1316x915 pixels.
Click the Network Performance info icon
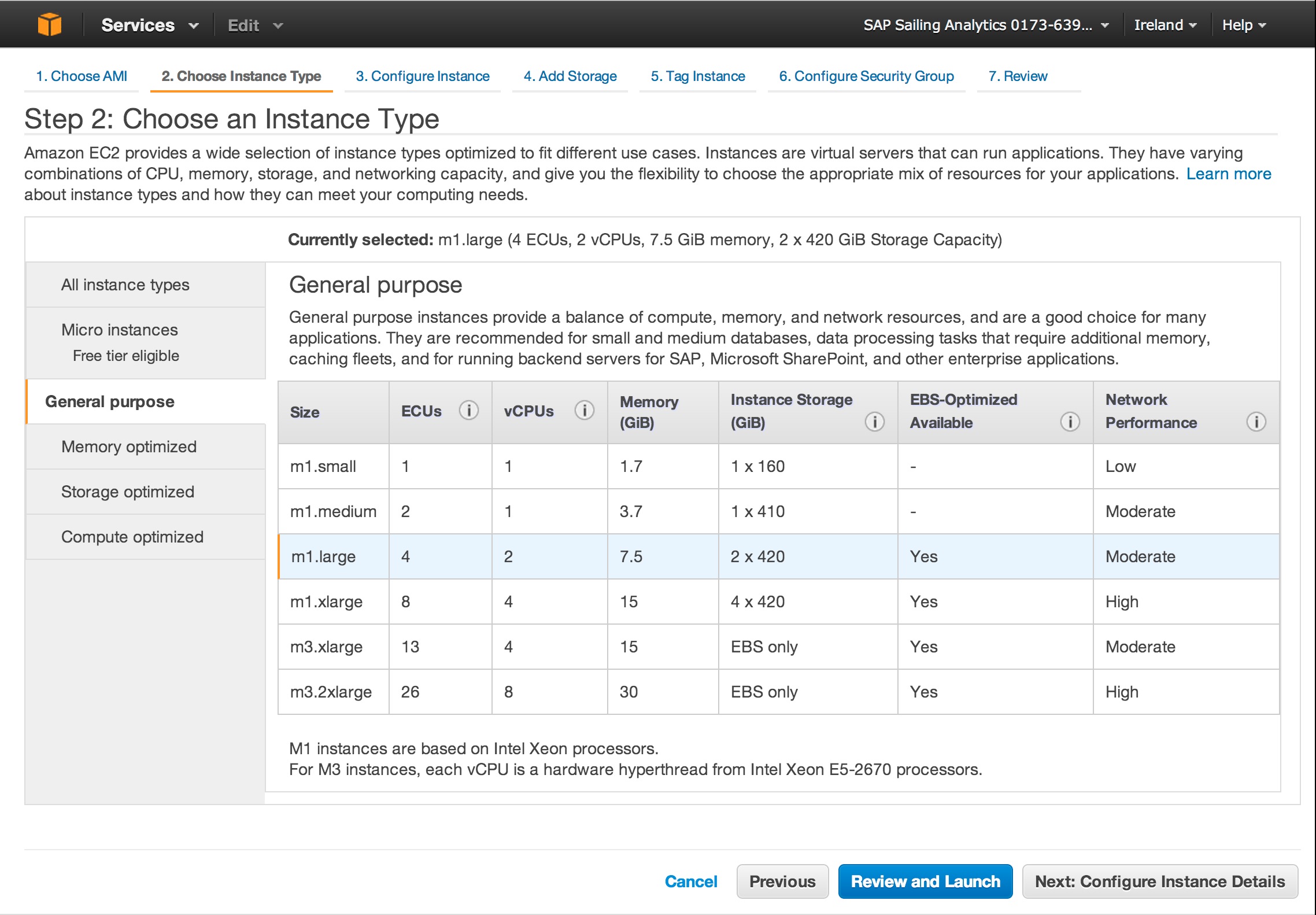(x=1256, y=422)
